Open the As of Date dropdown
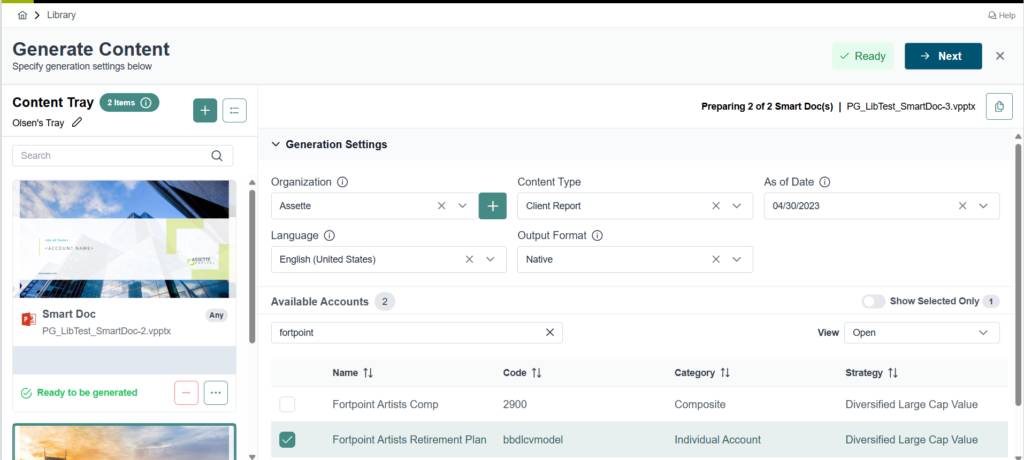1024x460 pixels. point(984,206)
